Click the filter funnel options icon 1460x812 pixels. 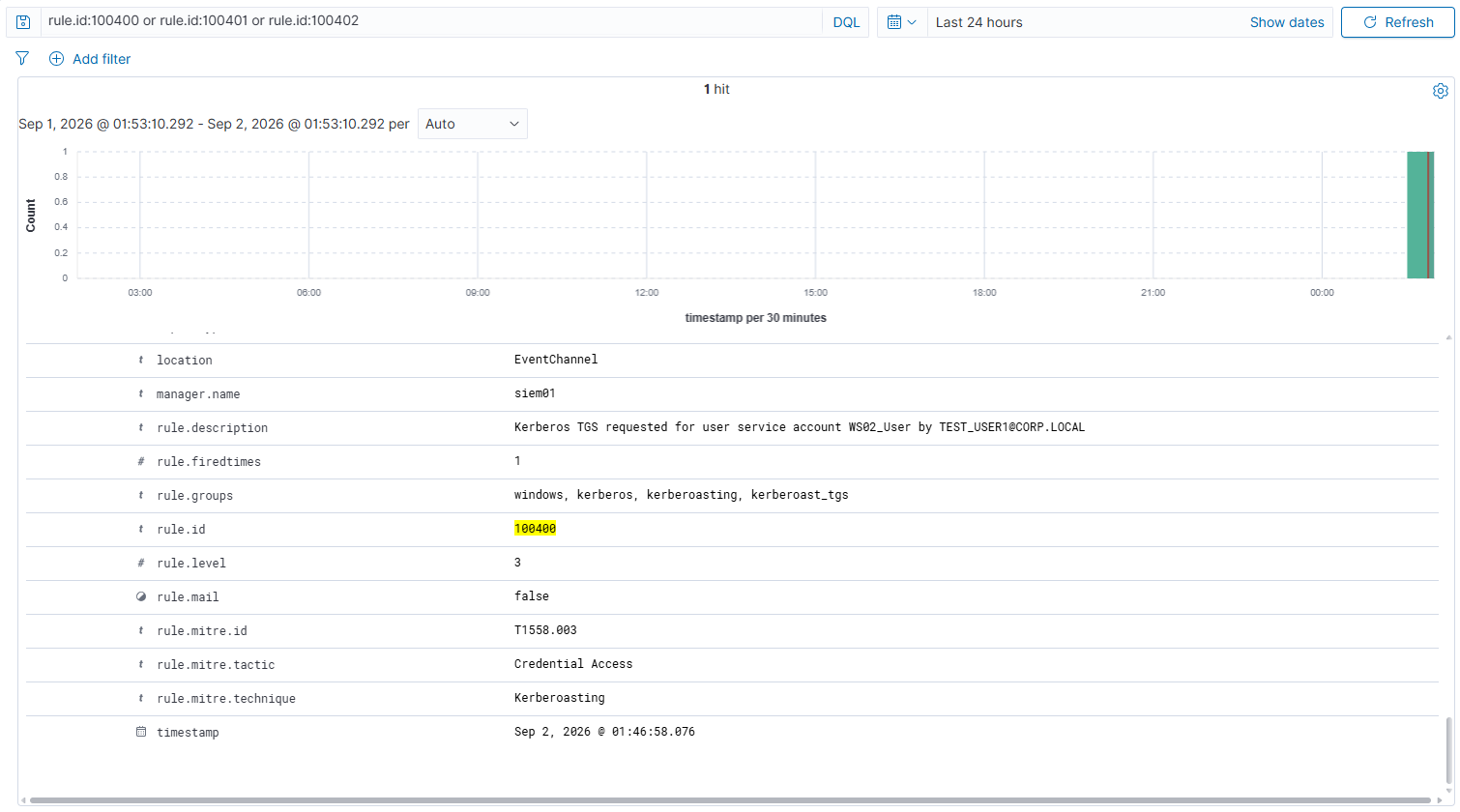click(x=22, y=59)
